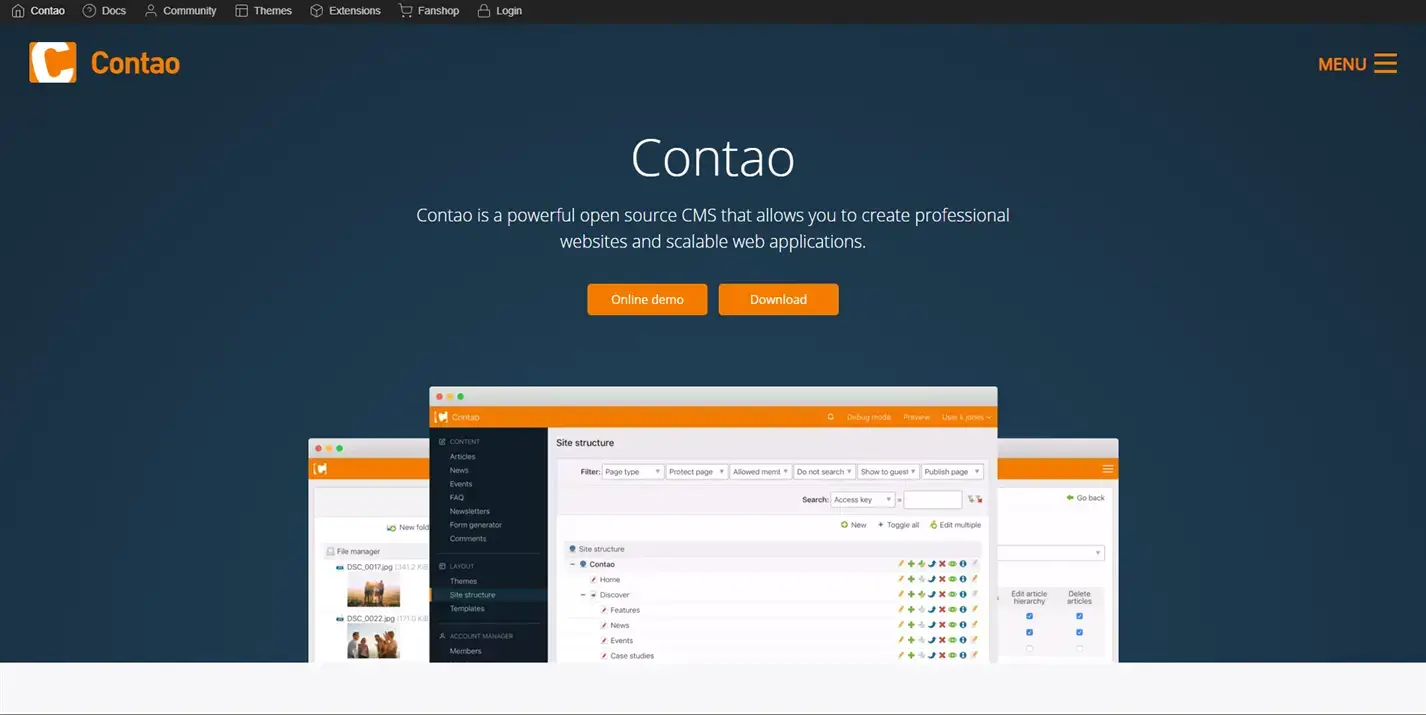
Task: Select Newsletters in the preview sidebar
Action: point(469,511)
